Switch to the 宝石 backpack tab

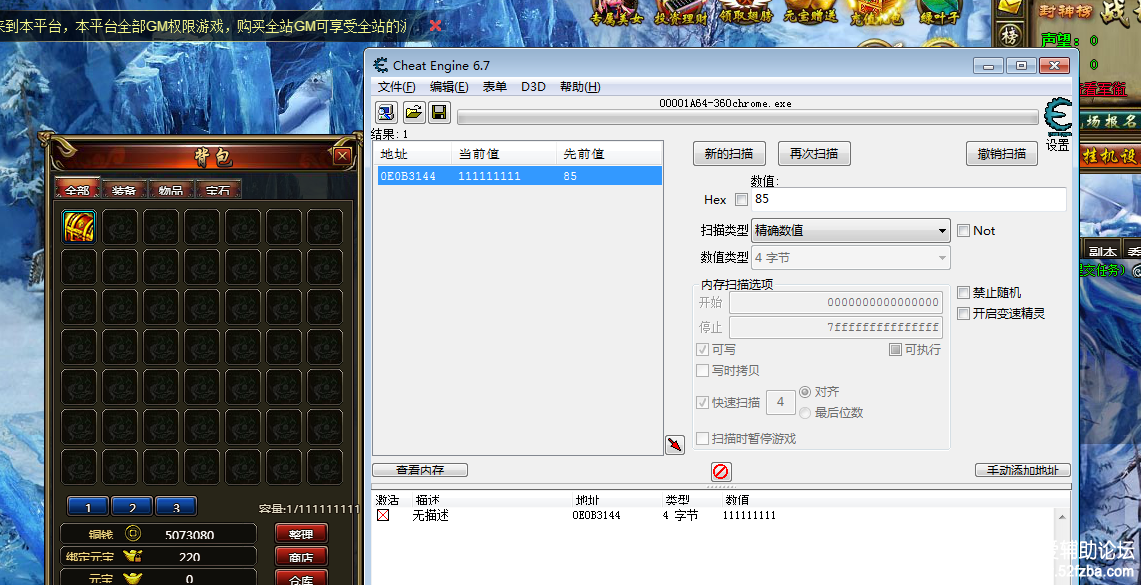click(x=218, y=189)
